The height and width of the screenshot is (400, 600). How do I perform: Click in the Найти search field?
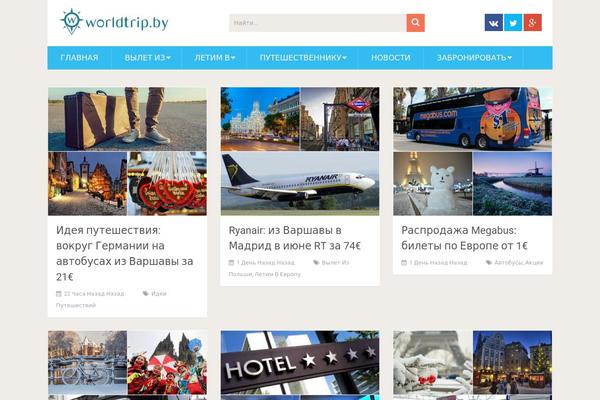point(318,23)
